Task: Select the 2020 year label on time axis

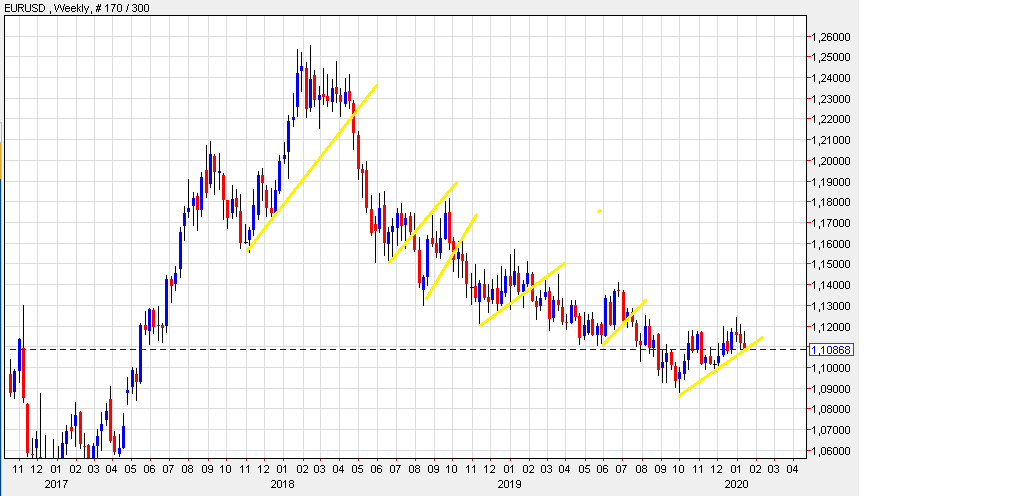Action: 735,484
